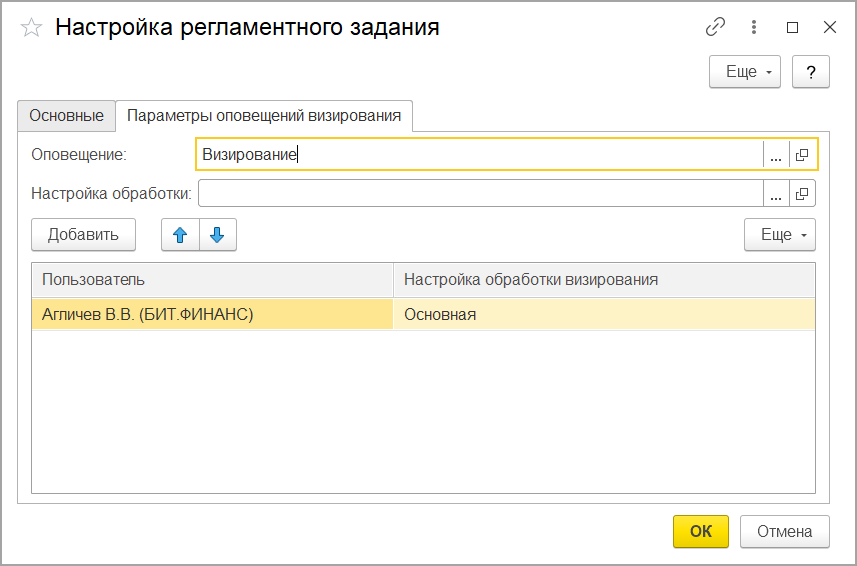This screenshot has height=566, width=857.
Task: Open the Настройка обработки value form icon
Action: pyautogui.click(x=803, y=193)
